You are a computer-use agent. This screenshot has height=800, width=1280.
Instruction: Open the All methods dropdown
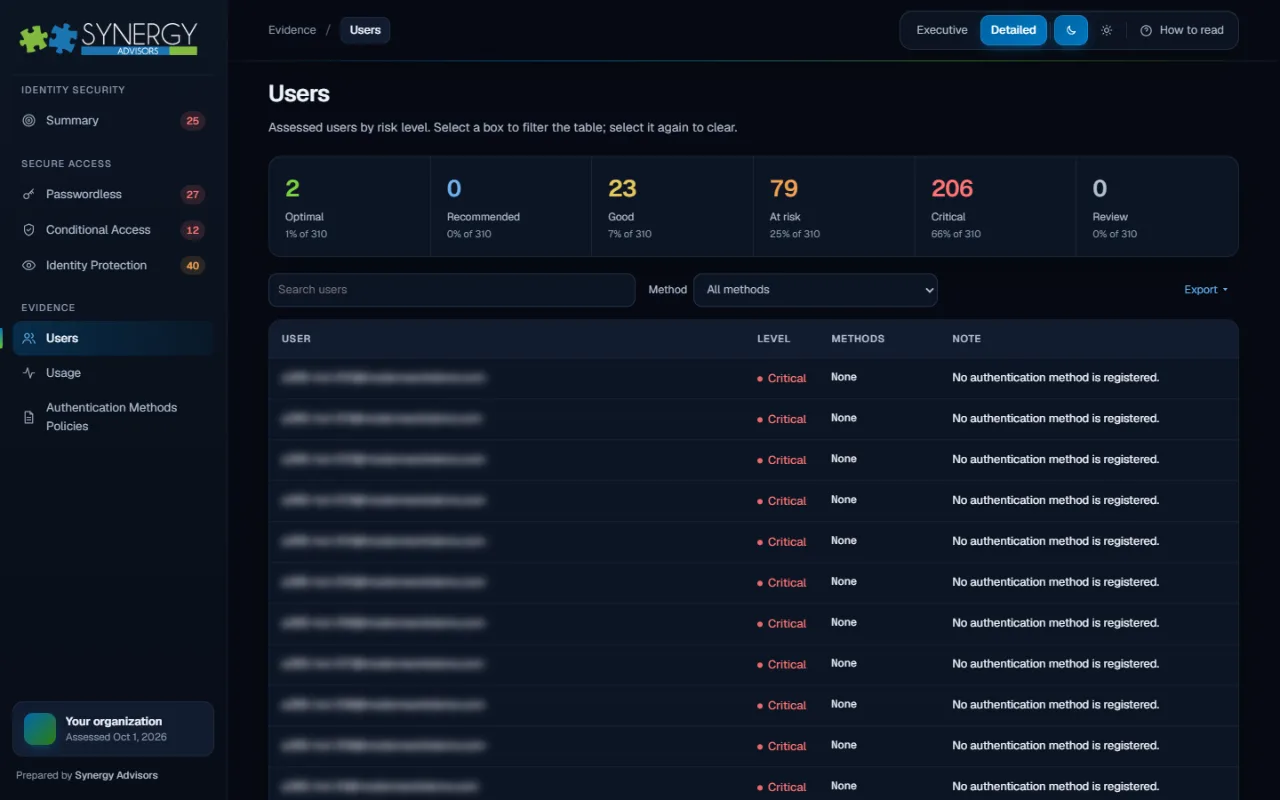click(x=815, y=290)
